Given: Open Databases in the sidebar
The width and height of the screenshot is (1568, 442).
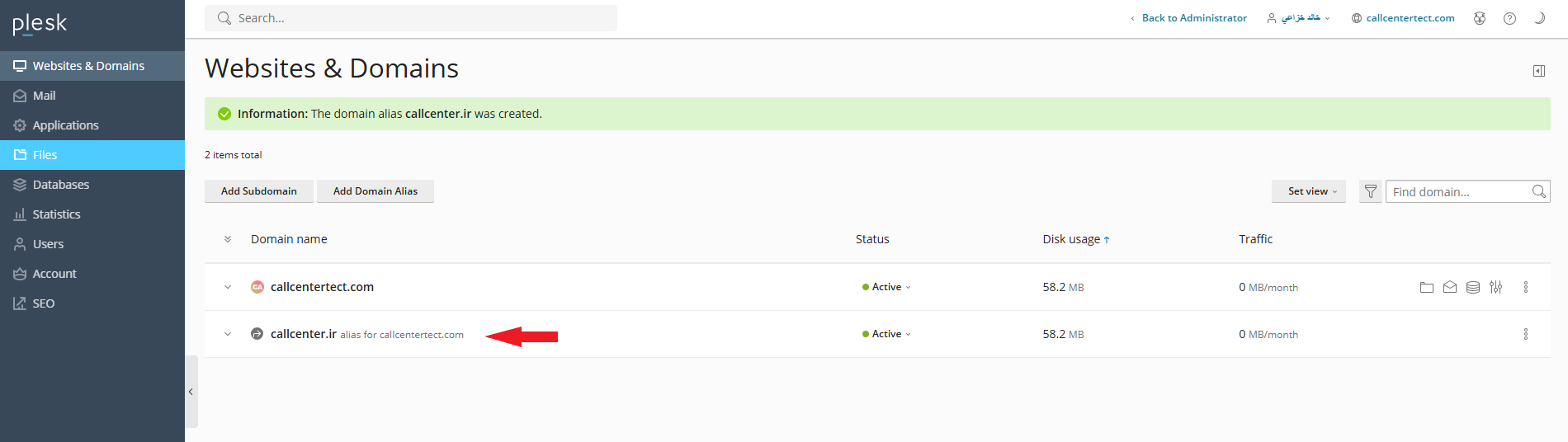Looking at the screenshot, I should pyautogui.click(x=61, y=185).
